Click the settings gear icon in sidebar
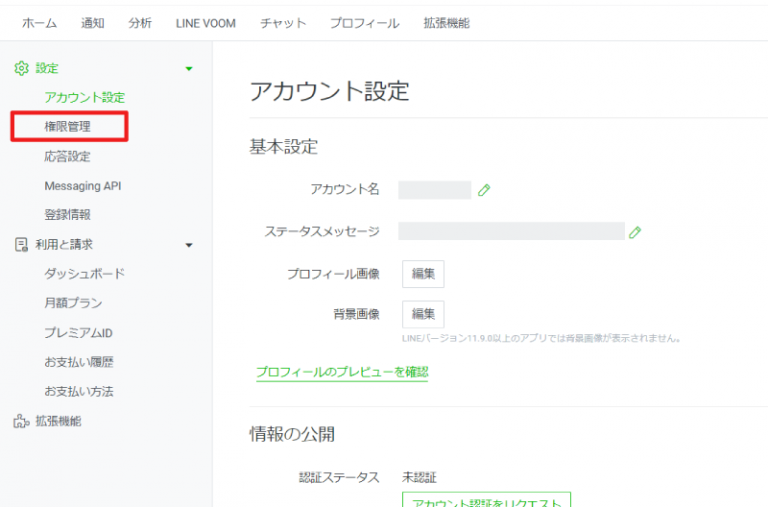This screenshot has height=507, width=768. pyautogui.click(x=21, y=68)
